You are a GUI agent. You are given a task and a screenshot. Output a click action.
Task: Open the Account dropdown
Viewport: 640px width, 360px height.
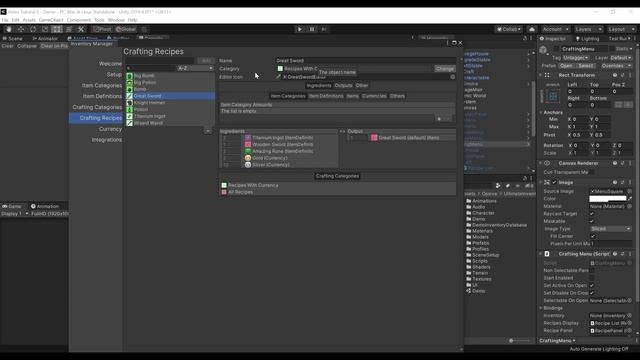click(555, 29)
